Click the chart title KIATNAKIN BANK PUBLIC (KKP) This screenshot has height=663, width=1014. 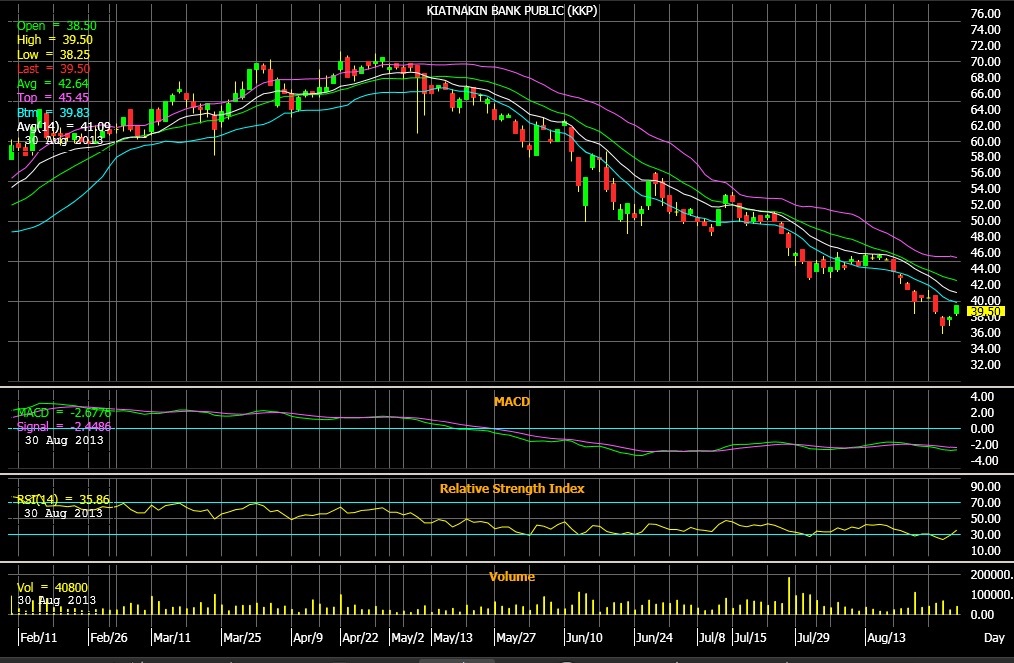pyautogui.click(x=512, y=11)
